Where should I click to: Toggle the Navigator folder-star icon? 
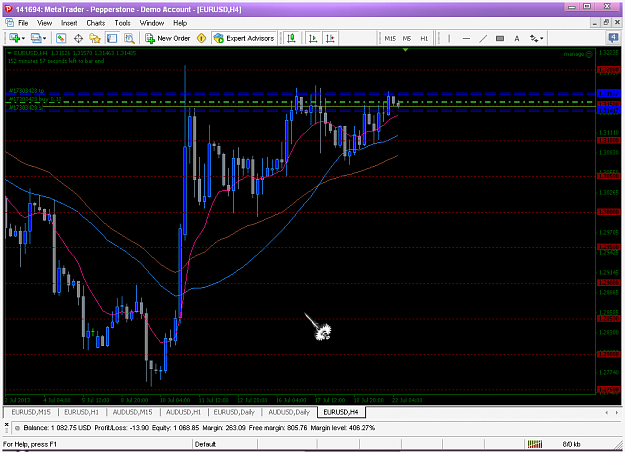[x=94, y=38]
